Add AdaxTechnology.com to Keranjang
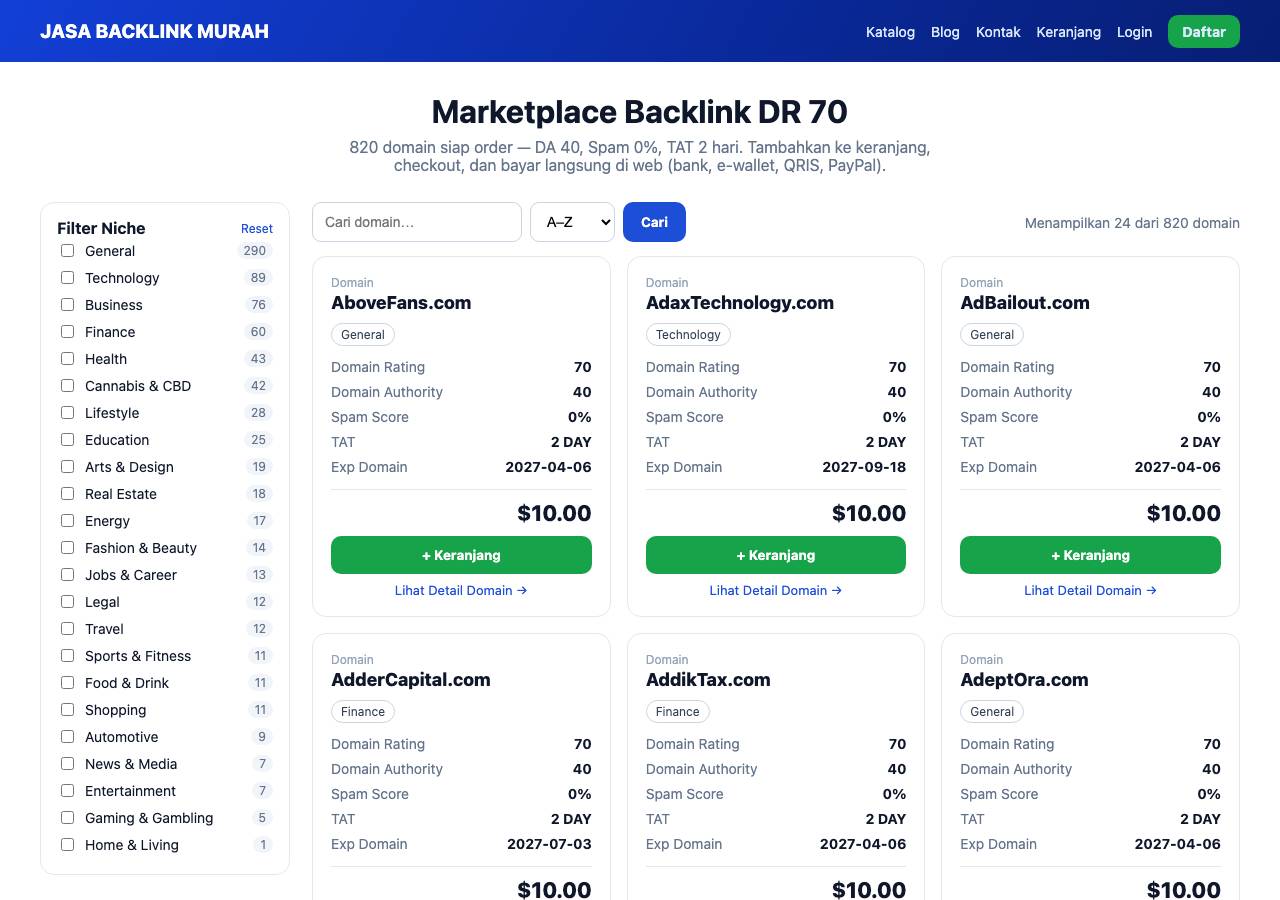Viewport: 1280px width, 900px height. [776, 555]
